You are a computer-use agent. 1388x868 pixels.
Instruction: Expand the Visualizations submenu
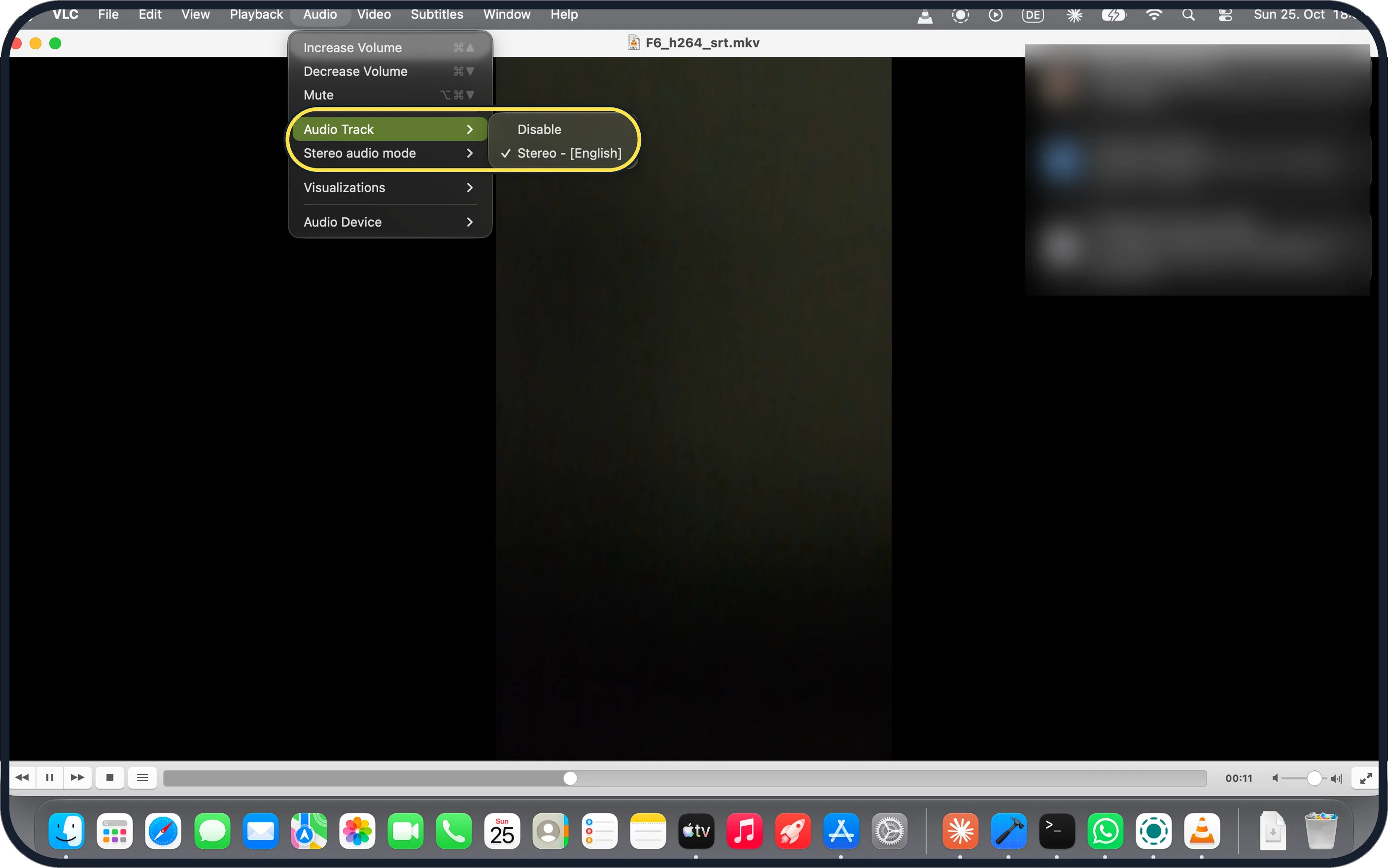(389, 188)
